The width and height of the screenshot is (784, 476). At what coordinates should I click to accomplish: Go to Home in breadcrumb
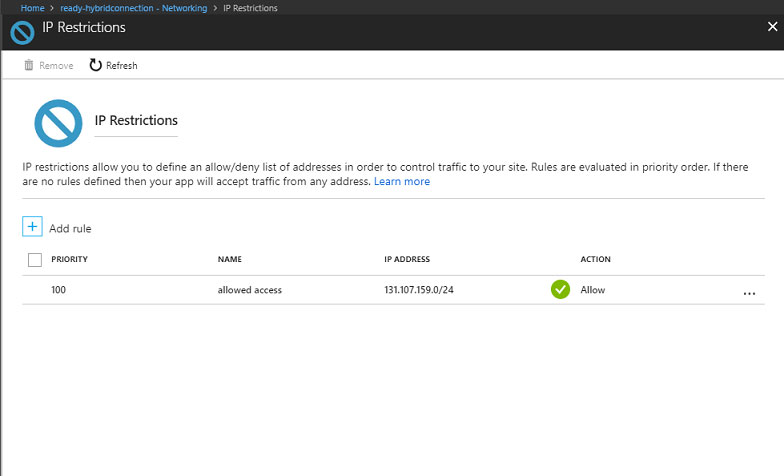32,8
